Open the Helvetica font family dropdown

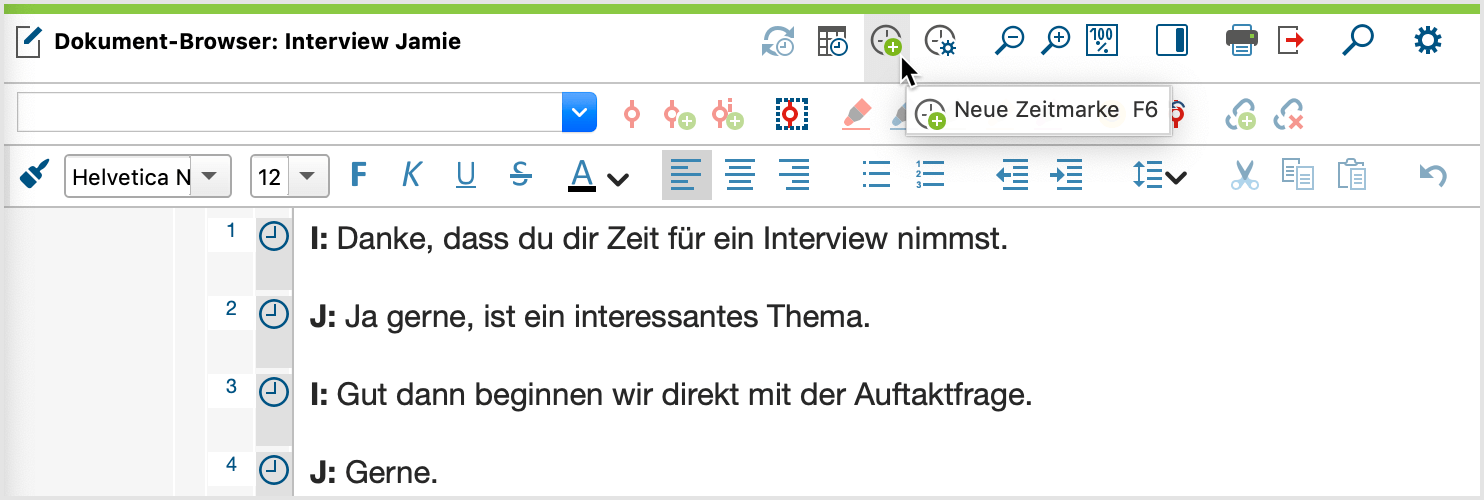click(x=209, y=177)
